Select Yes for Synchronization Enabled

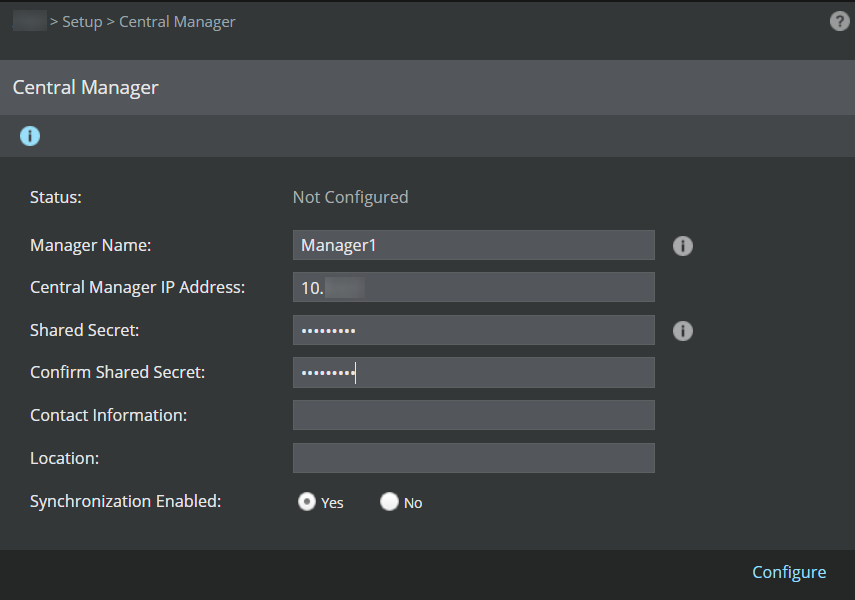click(307, 501)
